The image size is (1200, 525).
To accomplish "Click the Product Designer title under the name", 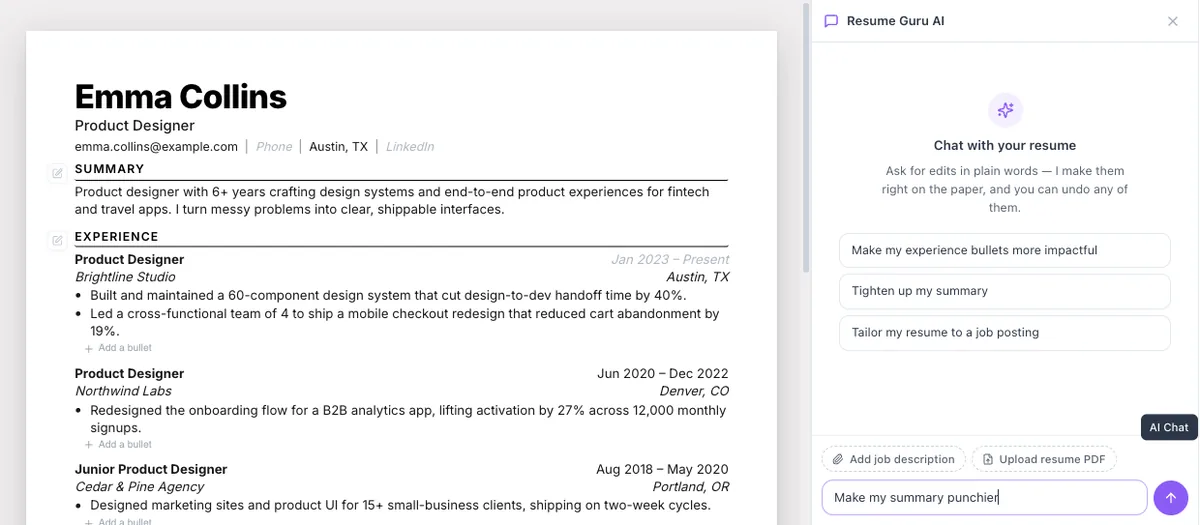I will [x=135, y=126].
